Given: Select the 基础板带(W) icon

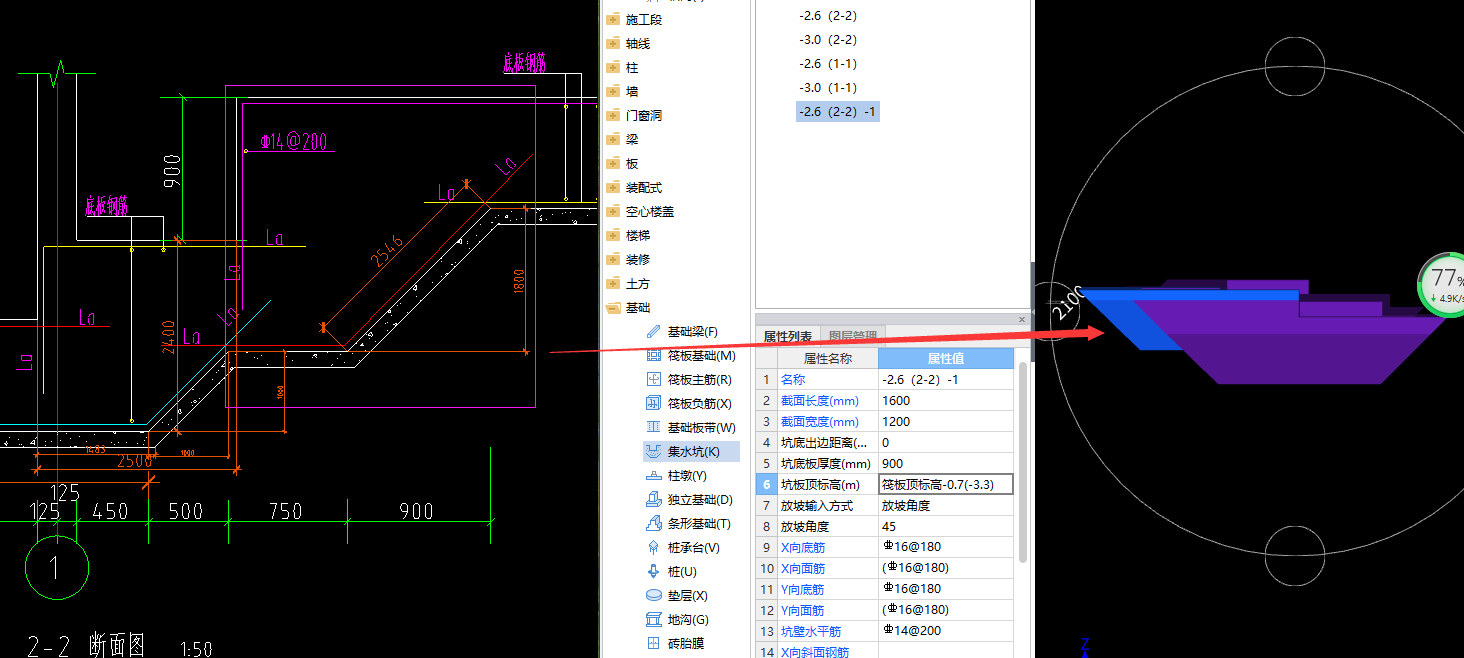Looking at the screenshot, I should tap(654, 427).
